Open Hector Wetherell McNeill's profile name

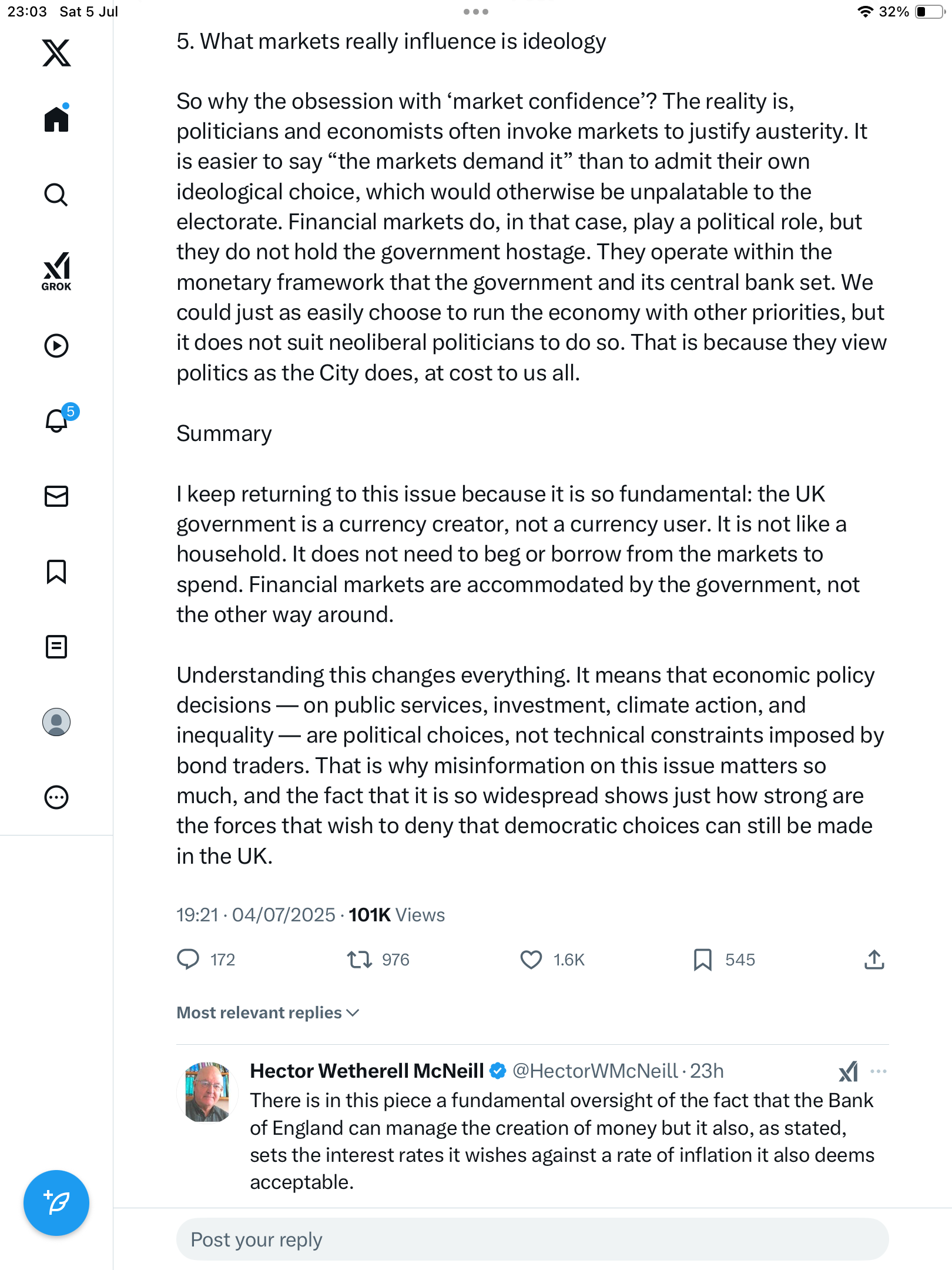367,1071
